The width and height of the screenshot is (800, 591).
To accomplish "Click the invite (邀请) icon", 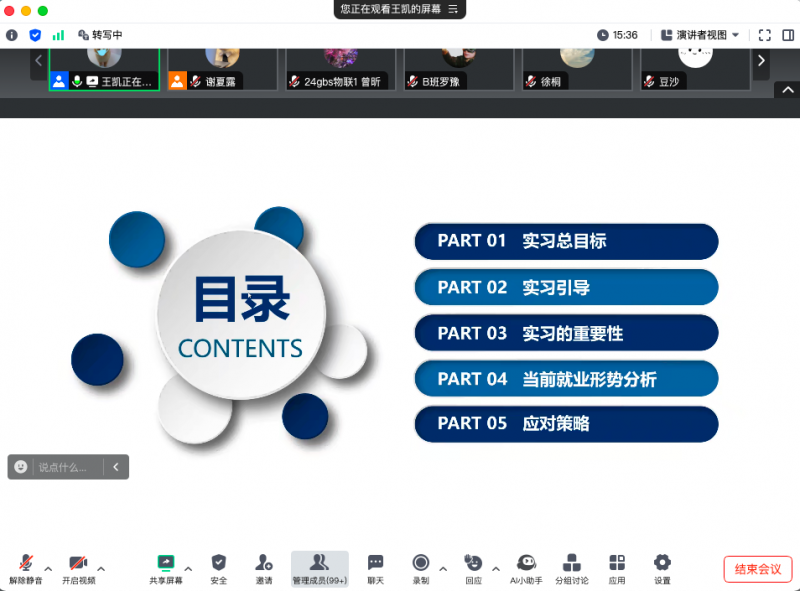I will coord(264,566).
